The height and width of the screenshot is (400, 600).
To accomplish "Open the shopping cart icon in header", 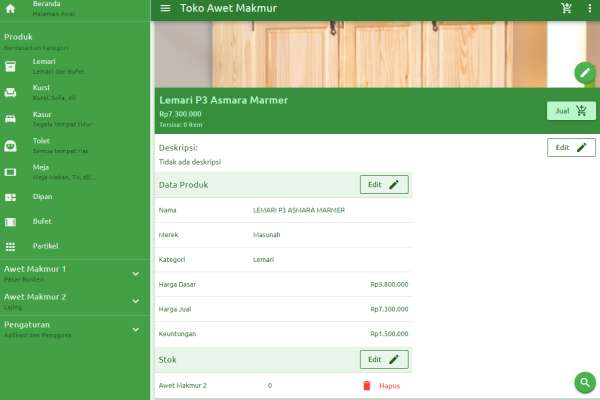I will [567, 8].
